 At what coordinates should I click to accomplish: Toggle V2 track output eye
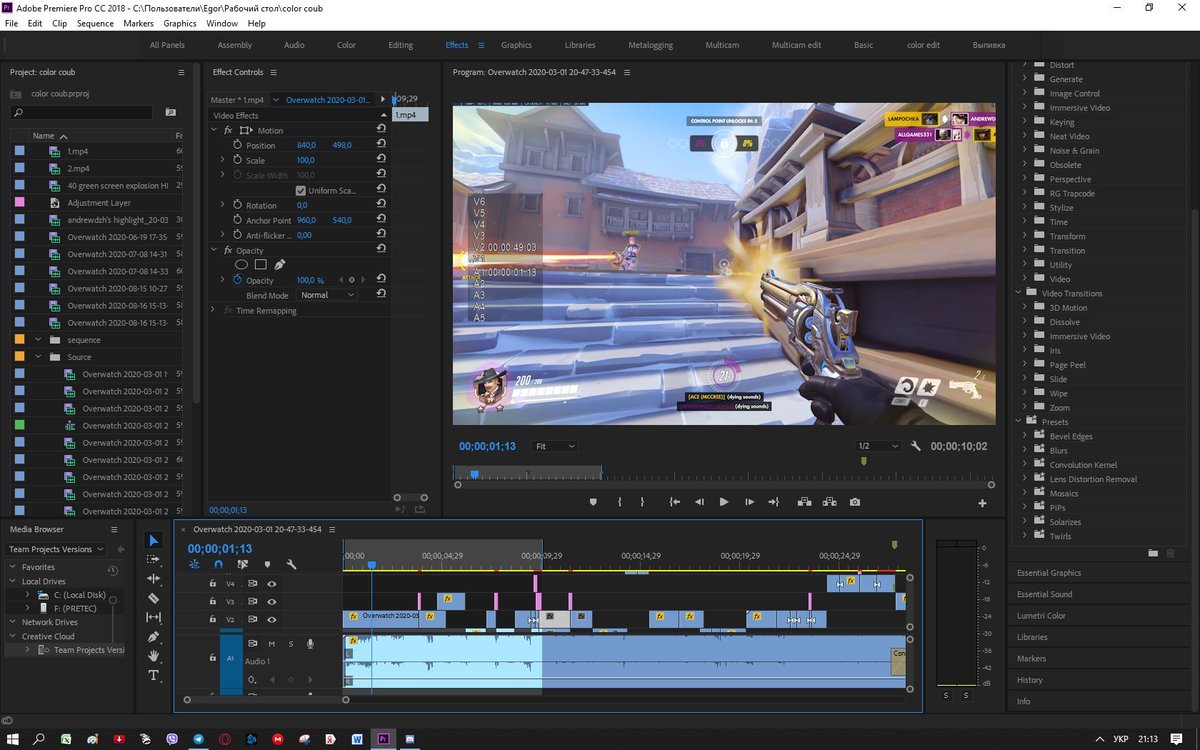point(271,620)
